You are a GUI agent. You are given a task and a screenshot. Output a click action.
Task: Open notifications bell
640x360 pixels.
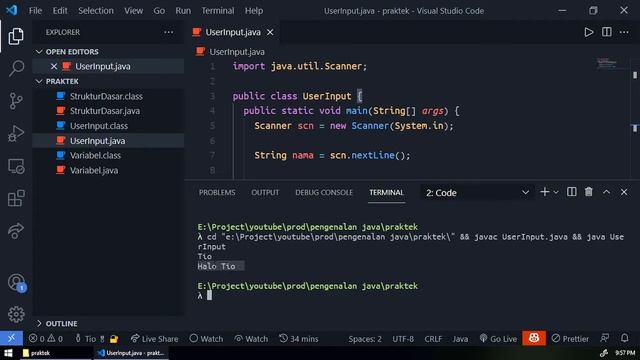pos(624,338)
